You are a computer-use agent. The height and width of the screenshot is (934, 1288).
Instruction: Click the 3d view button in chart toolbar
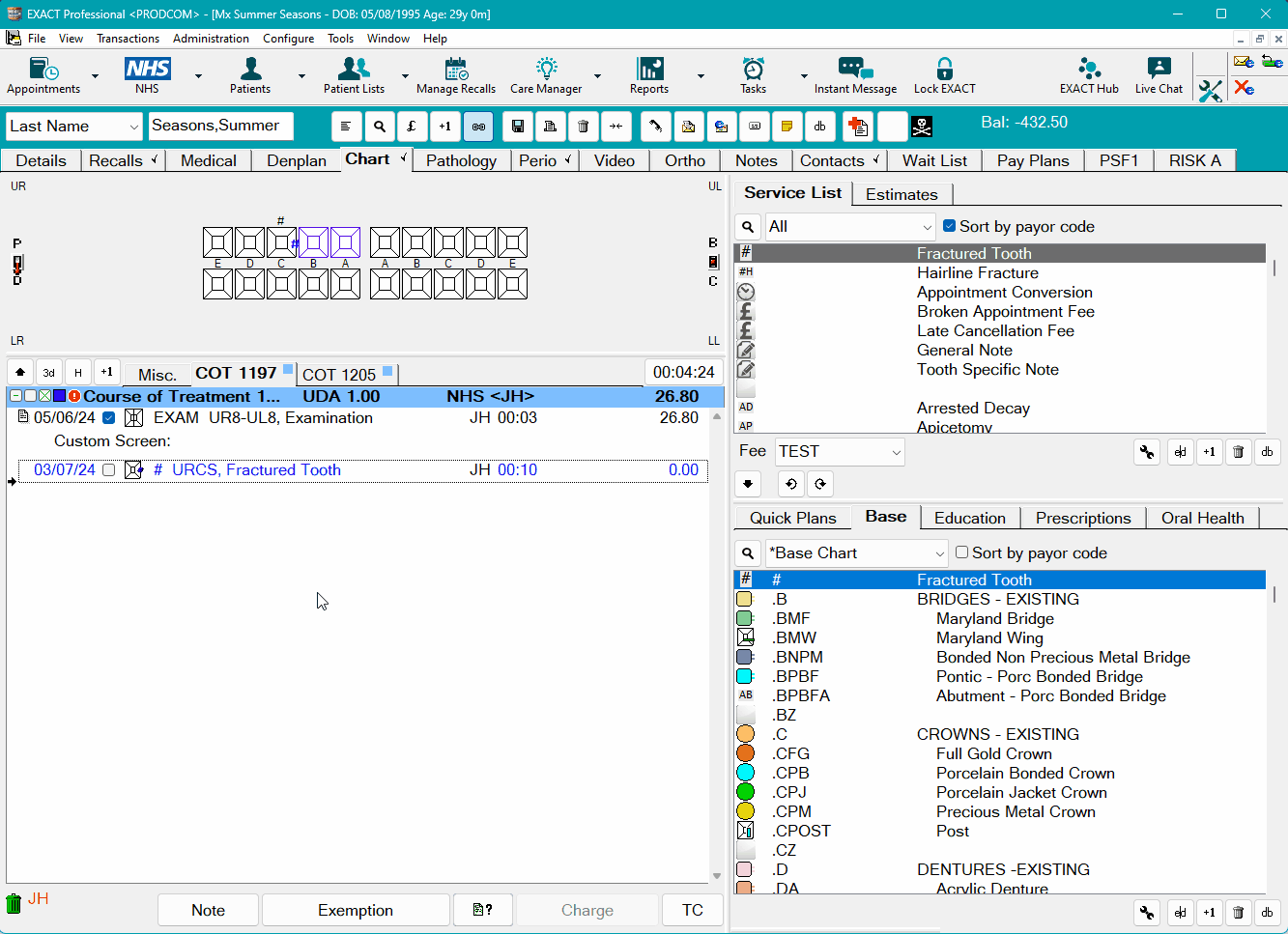49,372
